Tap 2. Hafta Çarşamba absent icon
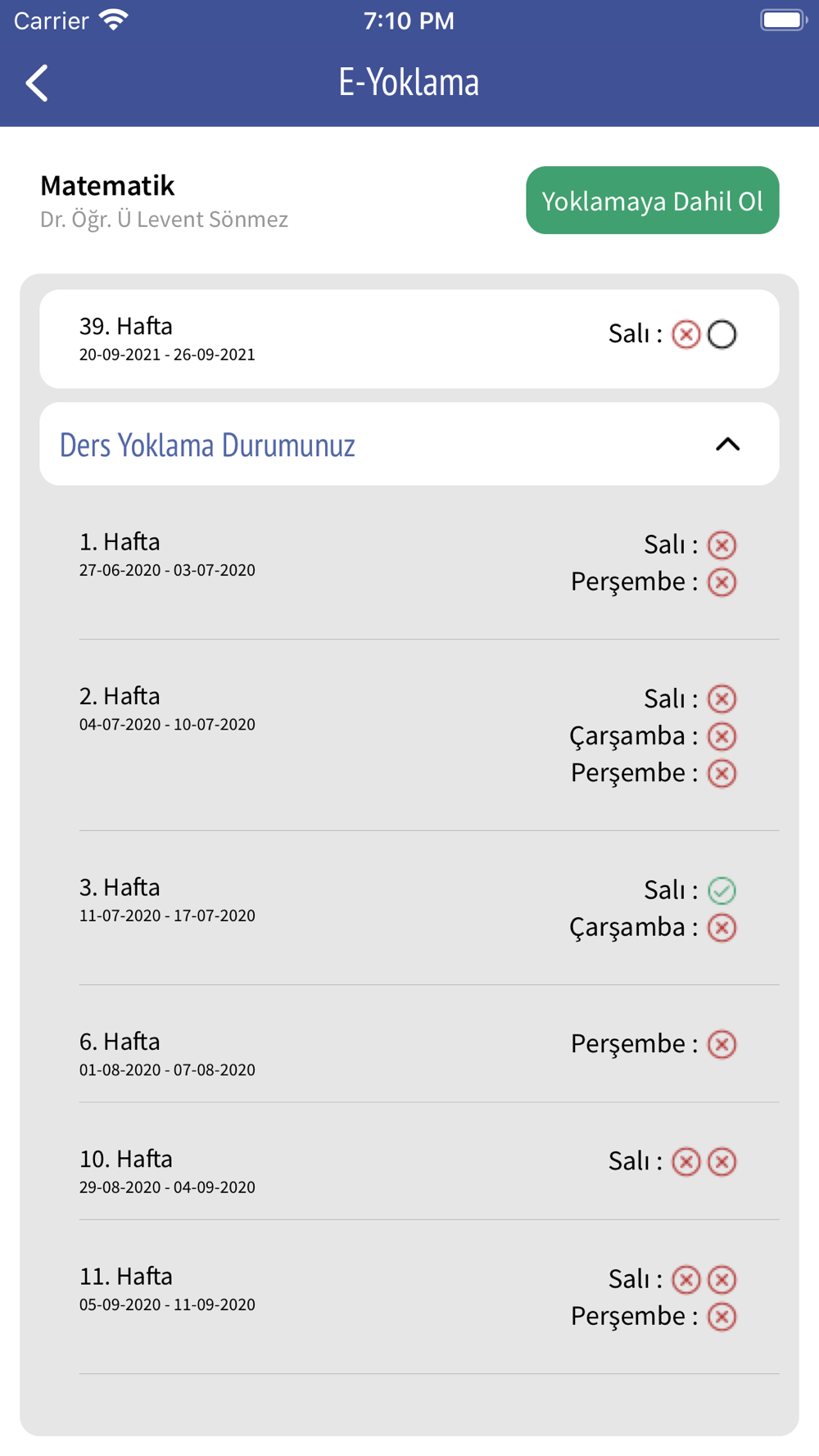Viewport: 819px width, 1456px height. (x=722, y=736)
